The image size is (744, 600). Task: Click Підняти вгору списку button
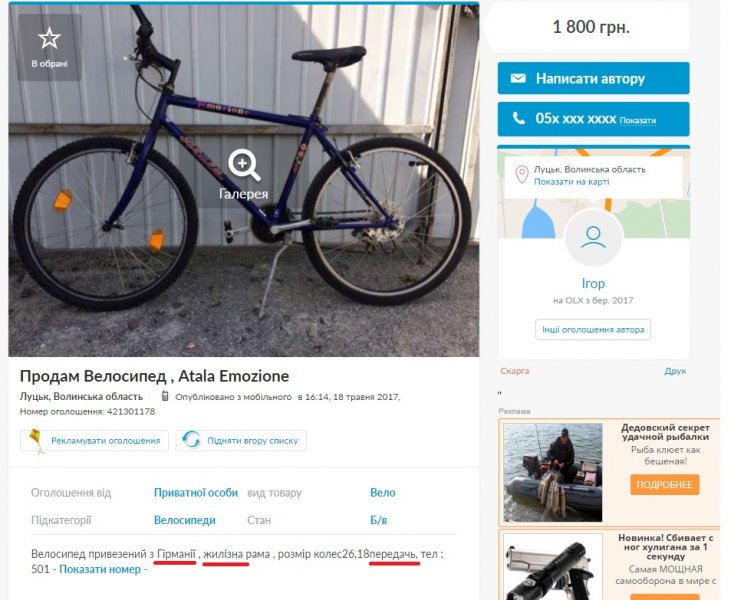[x=252, y=440]
